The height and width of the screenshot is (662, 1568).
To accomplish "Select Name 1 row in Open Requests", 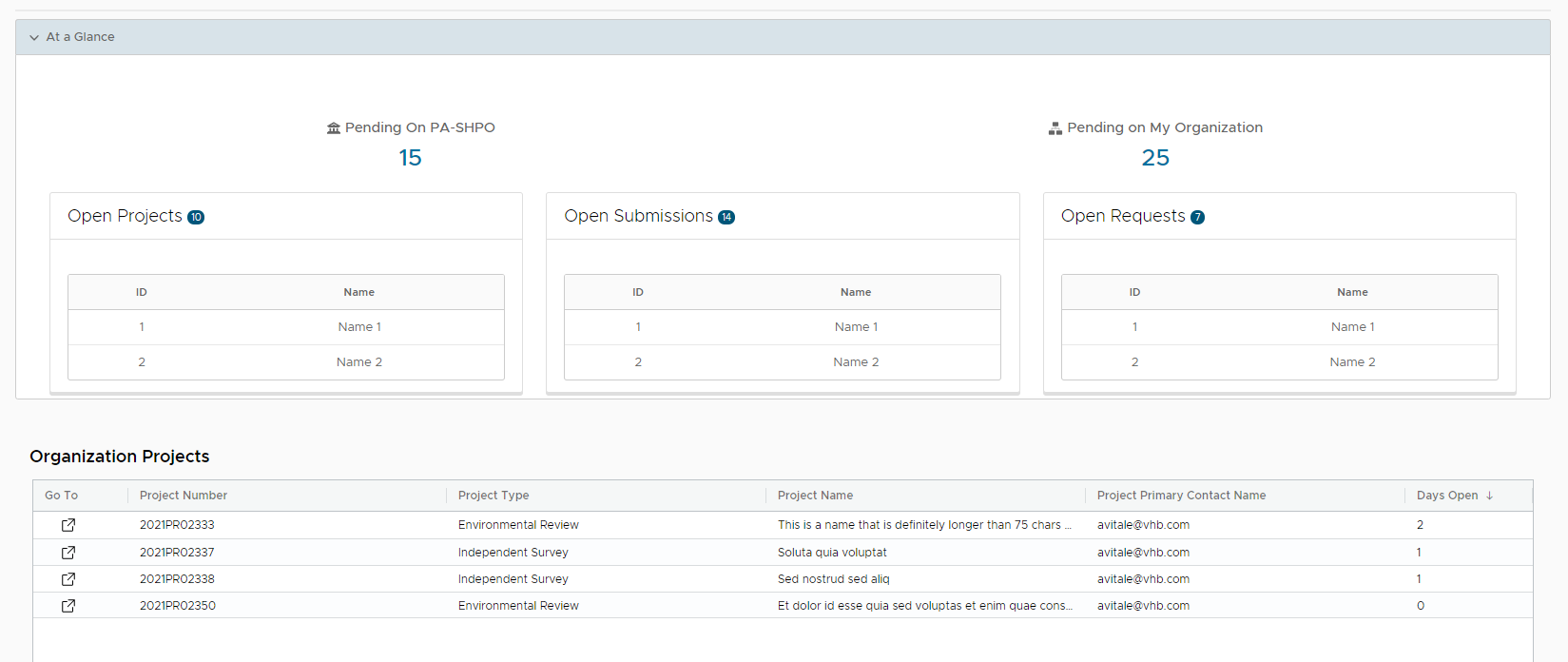I will [1352, 327].
